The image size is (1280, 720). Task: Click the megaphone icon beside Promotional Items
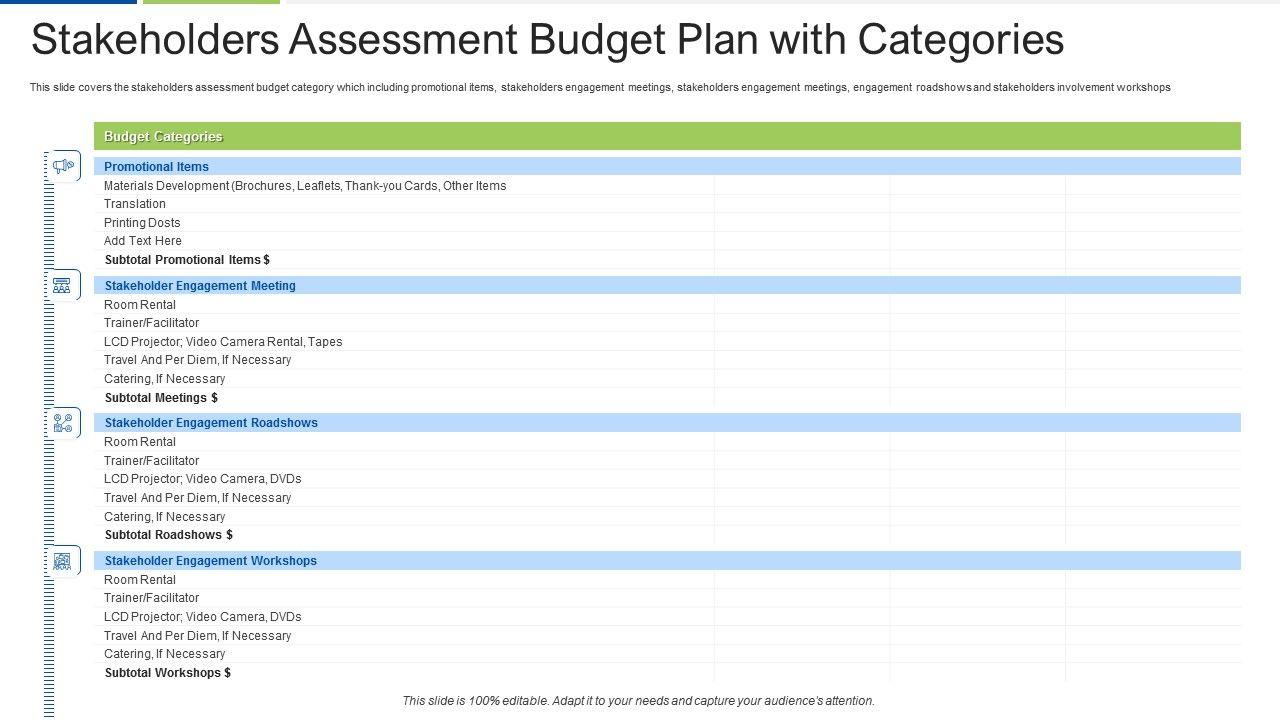pos(64,166)
